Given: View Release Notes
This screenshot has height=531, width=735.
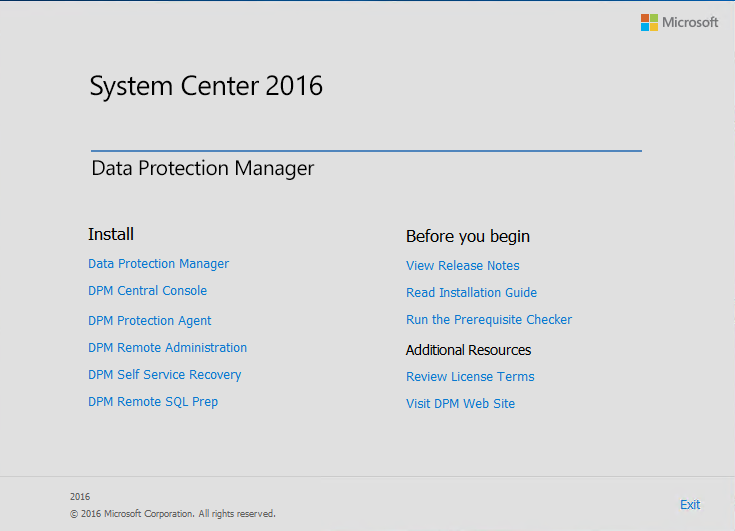Looking at the screenshot, I should (462, 266).
